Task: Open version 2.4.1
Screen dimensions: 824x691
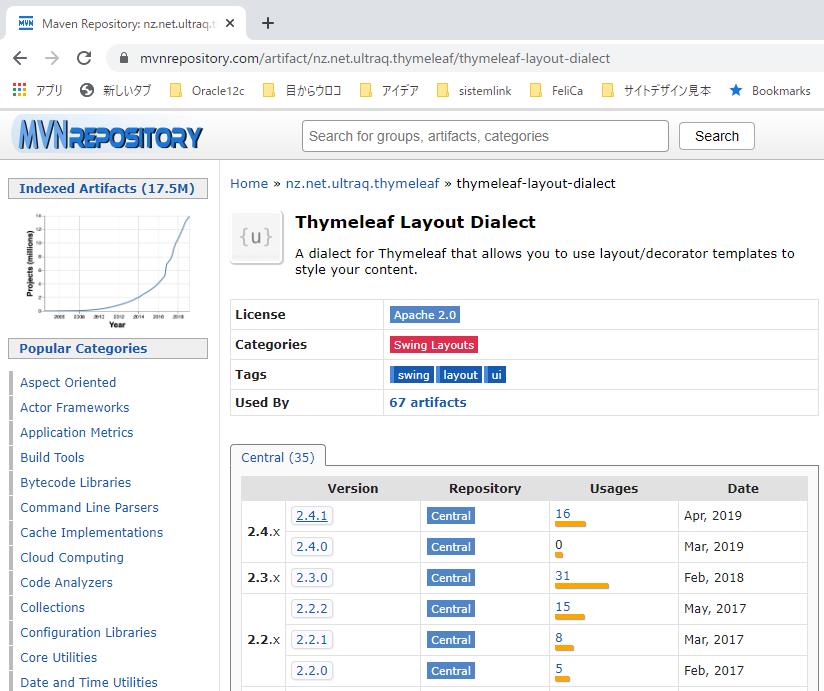Action: [312, 515]
